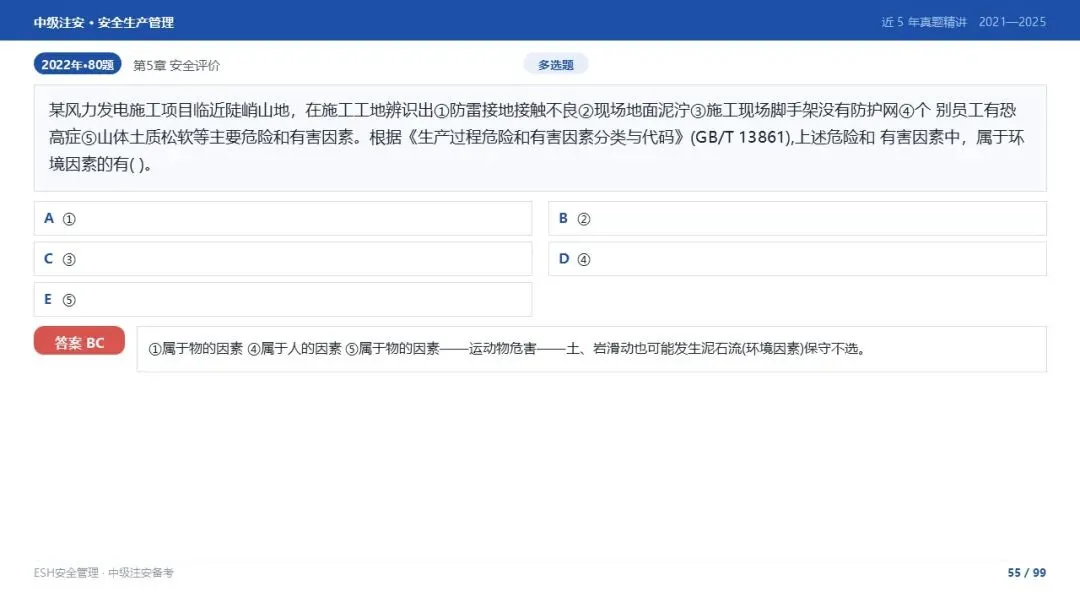
Task: Click the footer text ESH安全管理 · 中级注安备考
Action: tap(104, 573)
